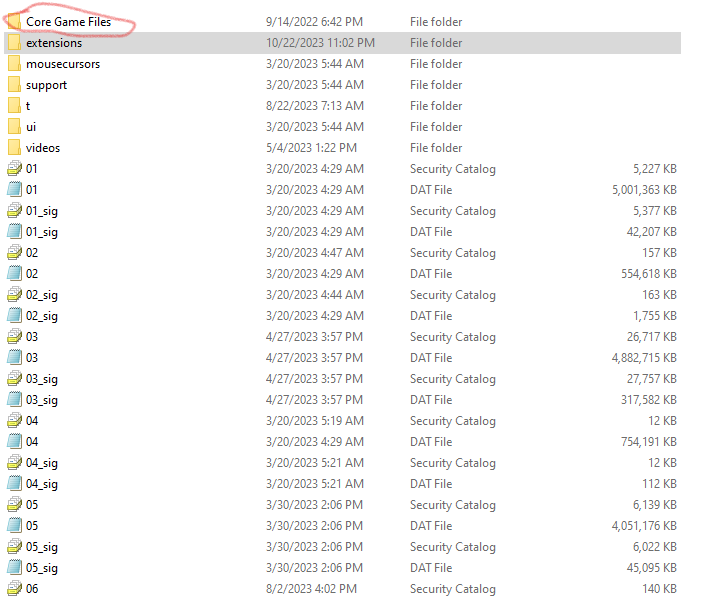Select the 01 DAT File icon
Image resolution: width=724 pixels, height=598 pixels.
pyautogui.click(x=14, y=190)
